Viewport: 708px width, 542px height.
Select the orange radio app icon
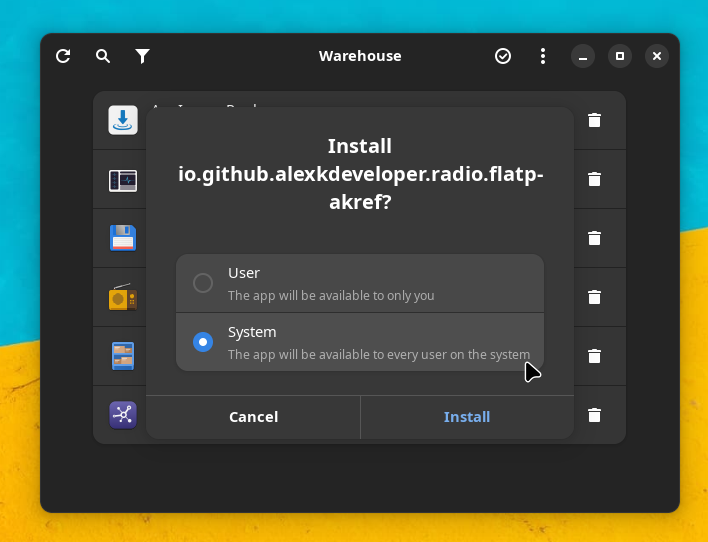[123, 297]
